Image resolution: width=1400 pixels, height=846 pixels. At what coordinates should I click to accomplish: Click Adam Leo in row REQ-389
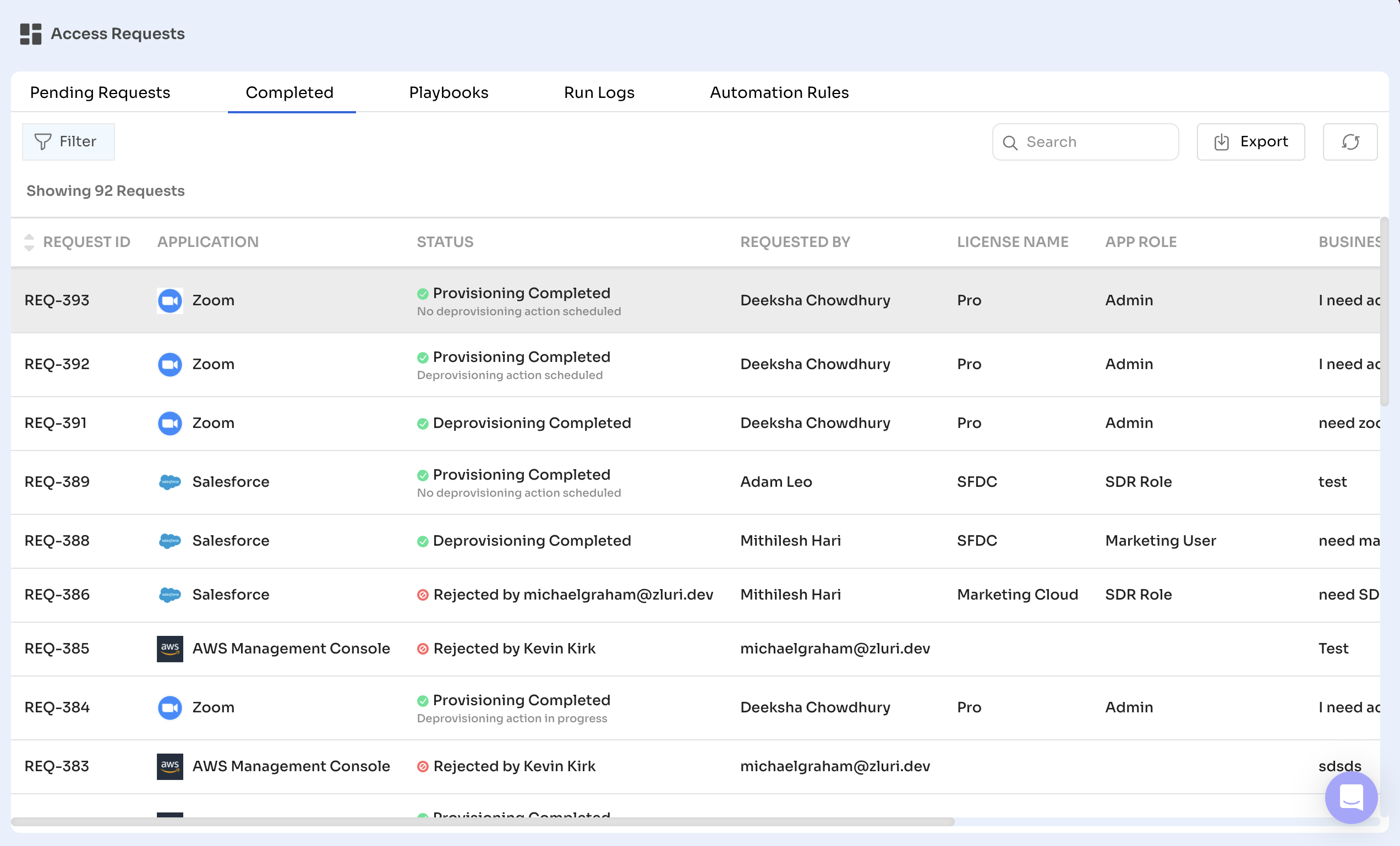tap(776, 482)
